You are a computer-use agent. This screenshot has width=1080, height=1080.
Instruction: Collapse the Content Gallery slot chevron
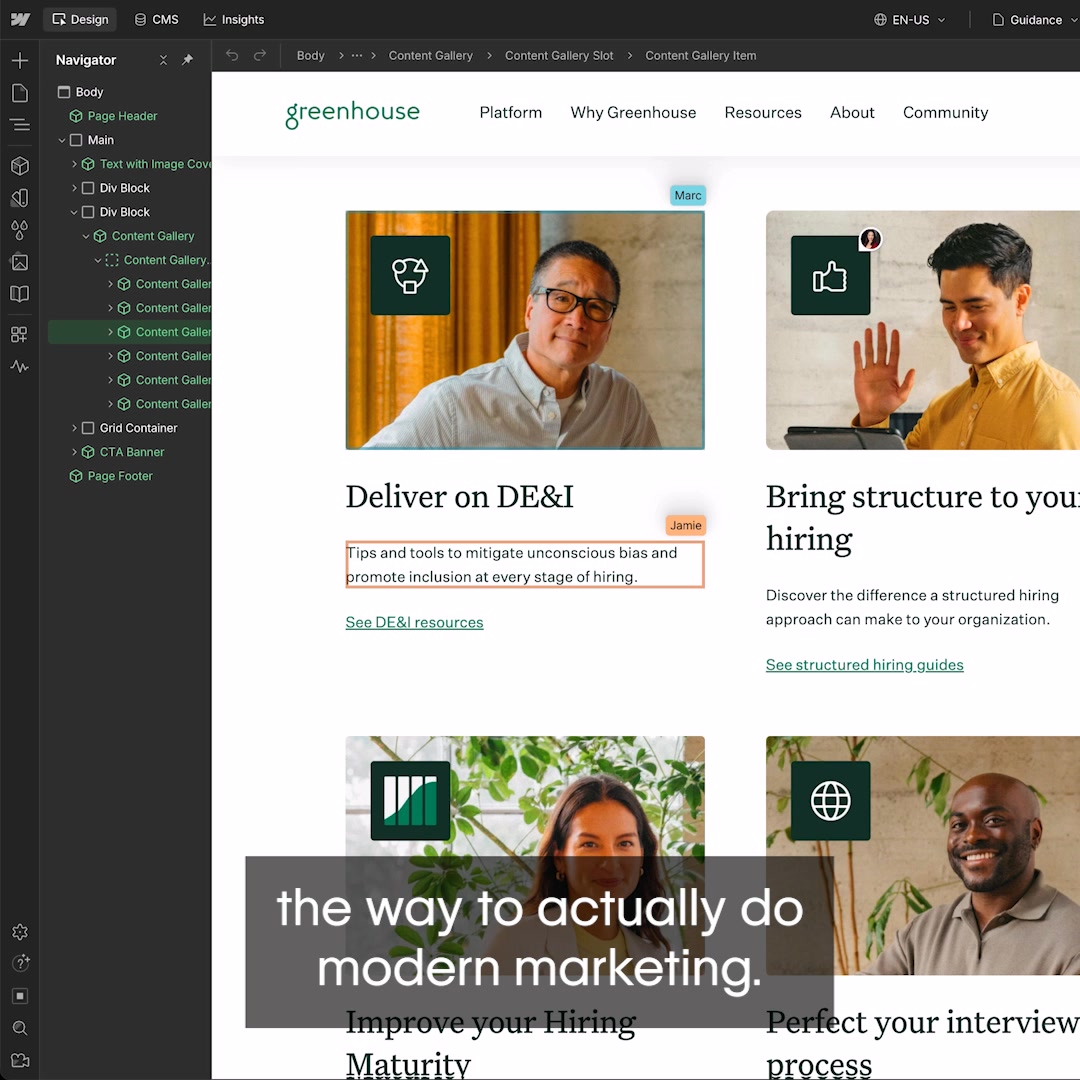98,260
